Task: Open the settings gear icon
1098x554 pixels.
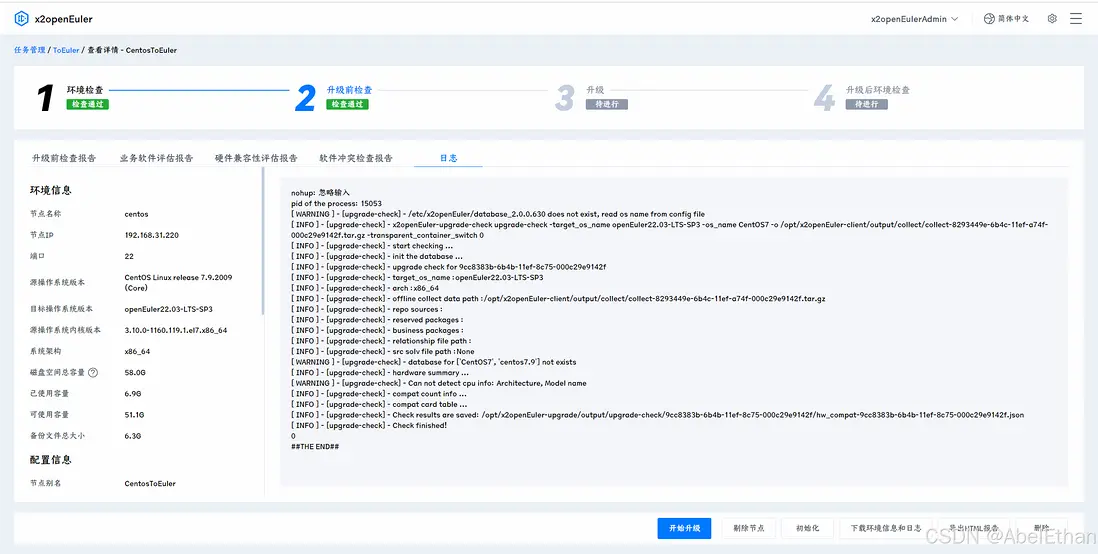Action: [1052, 19]
